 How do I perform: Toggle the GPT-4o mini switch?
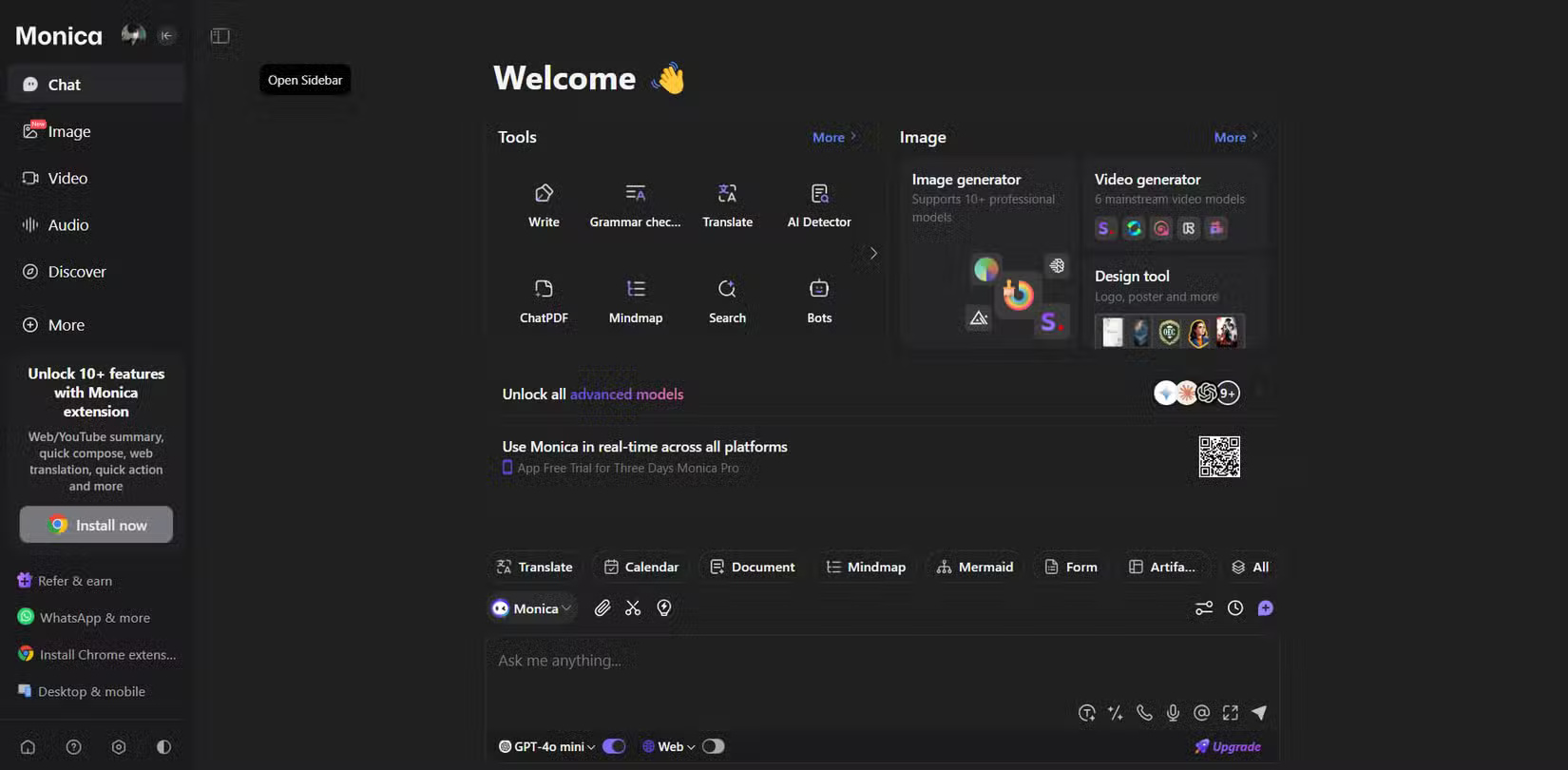[614, 746]
